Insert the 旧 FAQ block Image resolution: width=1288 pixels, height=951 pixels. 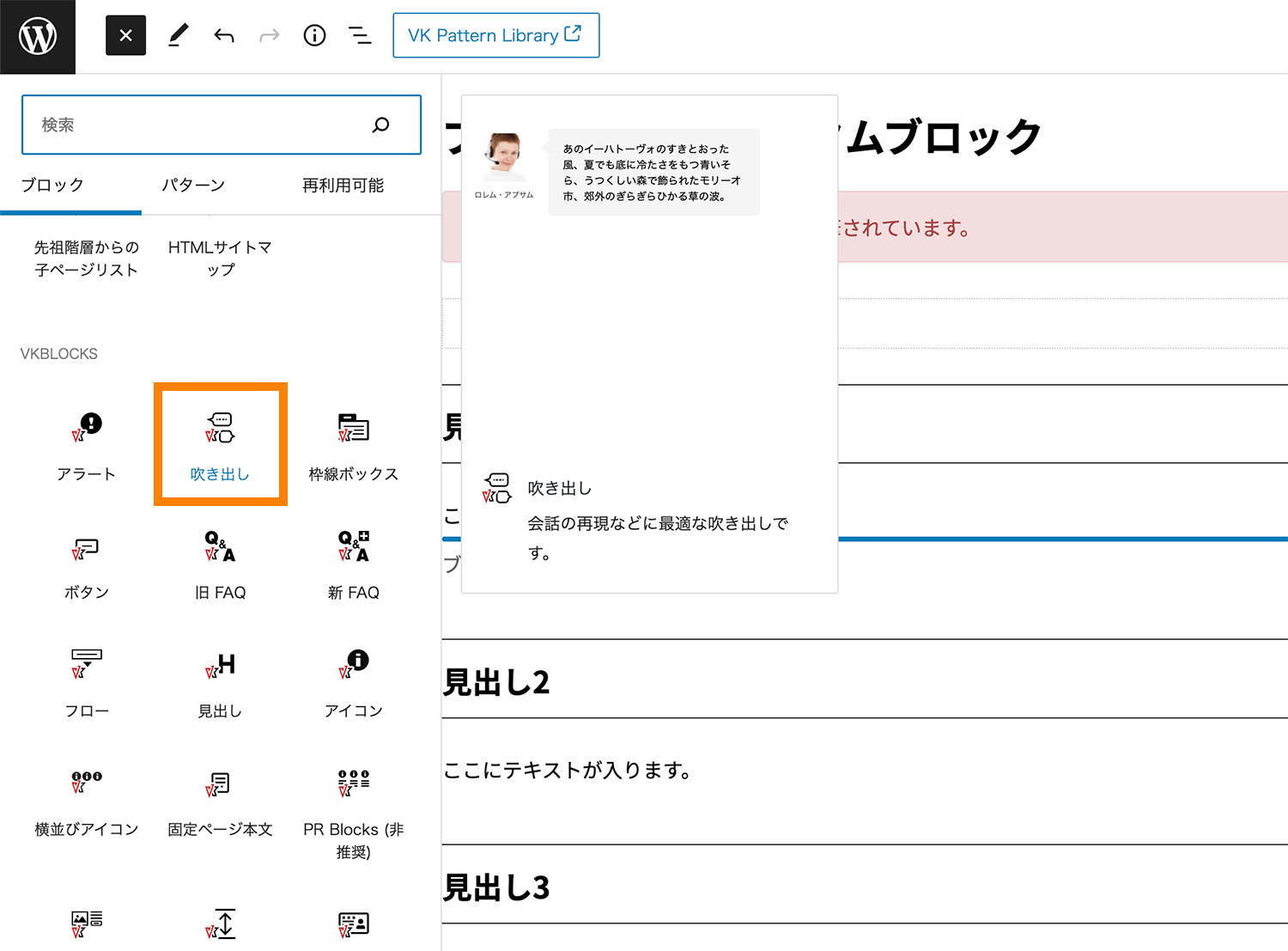(220, 563)
